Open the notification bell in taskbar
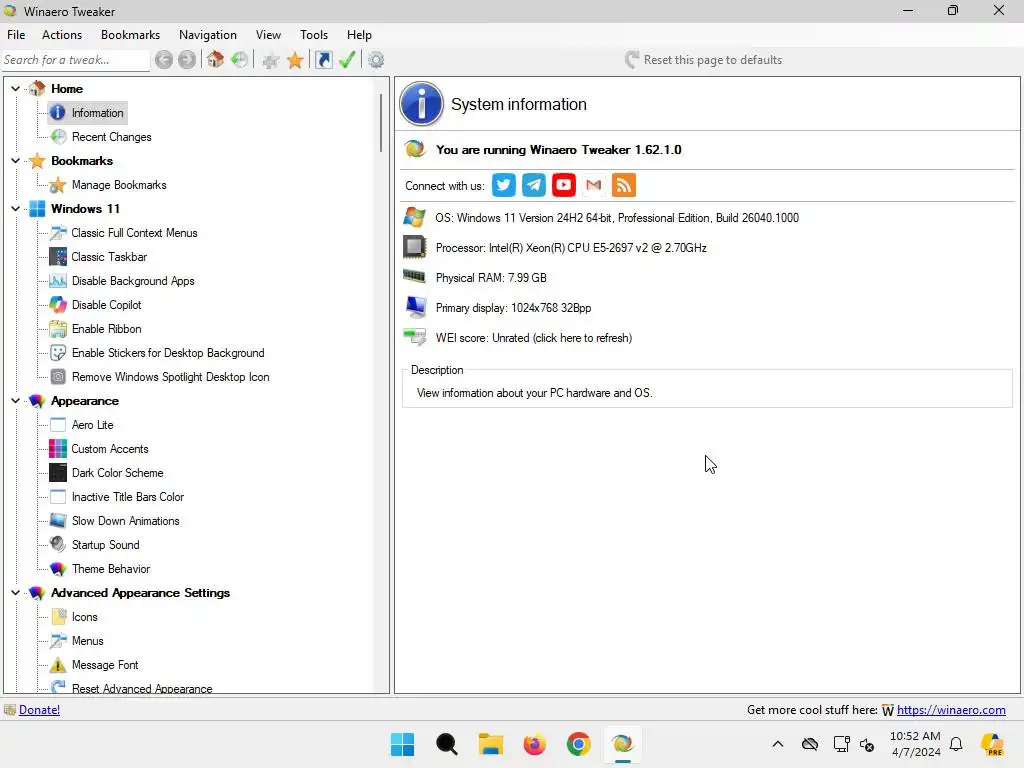The height and width of the screenshot is (768, 1024). pyautogui.click(x=956, y=744)
